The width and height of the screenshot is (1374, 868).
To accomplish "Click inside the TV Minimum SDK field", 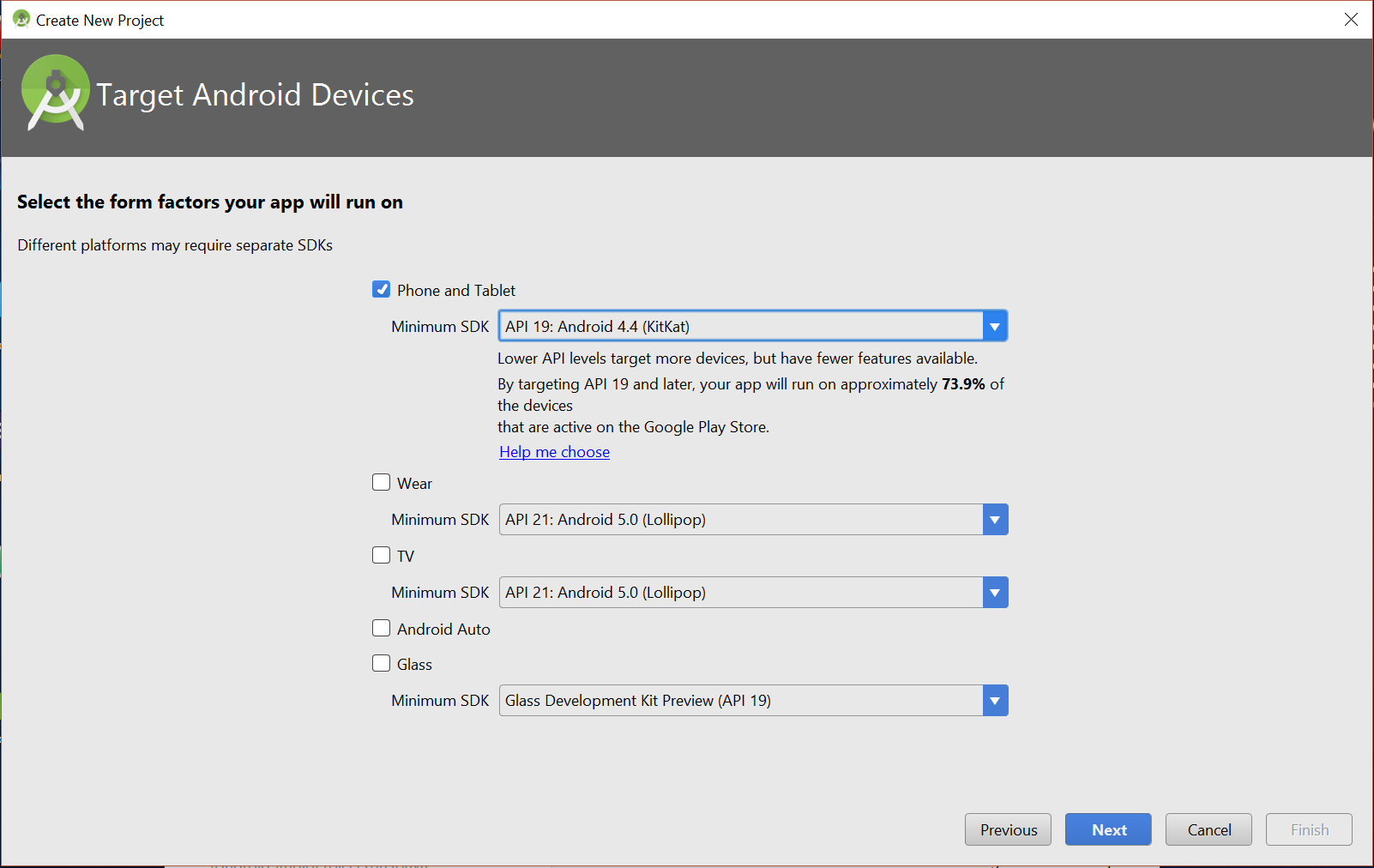I will tap(738, 592).
